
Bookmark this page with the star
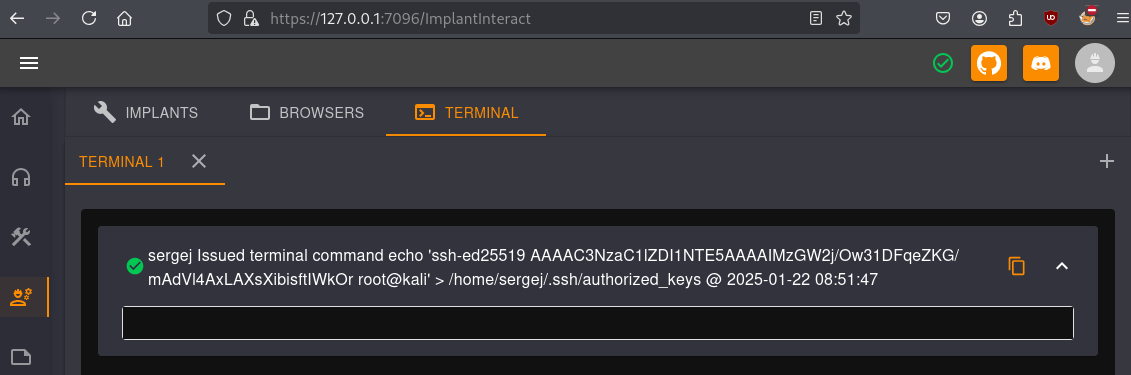coord(844,18)
